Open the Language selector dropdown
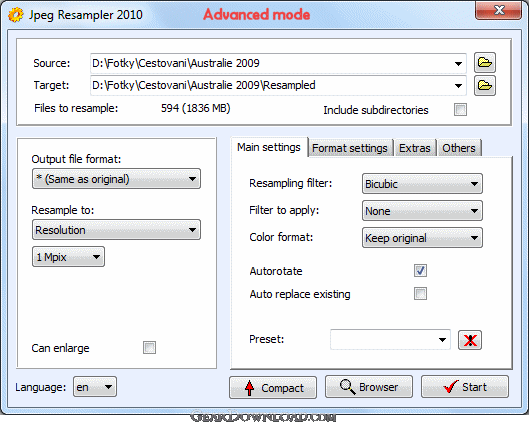This screenshot has width=529, height=425. 95,387
